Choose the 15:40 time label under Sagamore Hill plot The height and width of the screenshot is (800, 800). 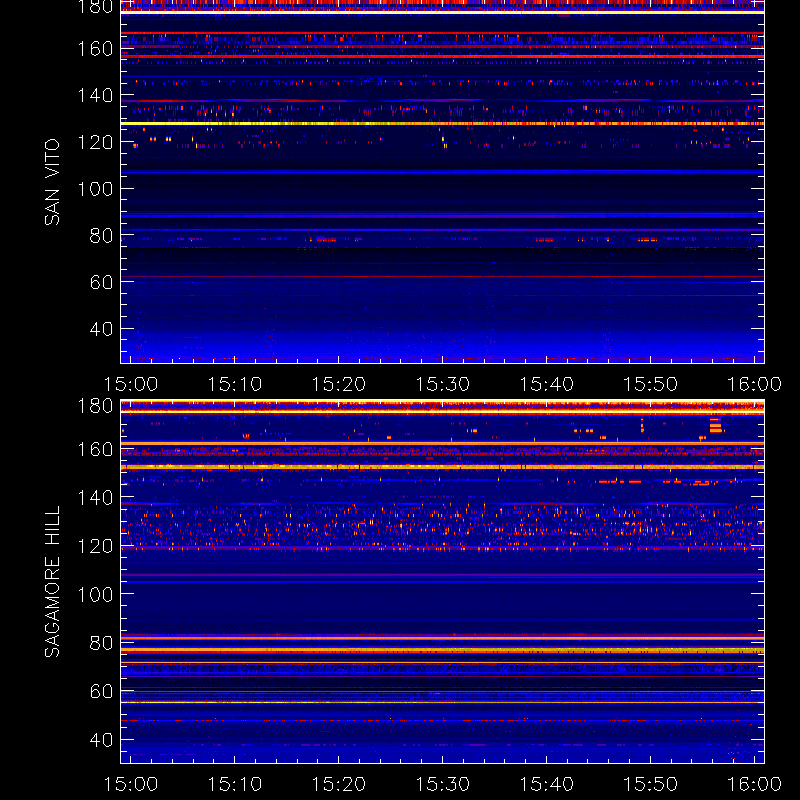pos(546,784)
